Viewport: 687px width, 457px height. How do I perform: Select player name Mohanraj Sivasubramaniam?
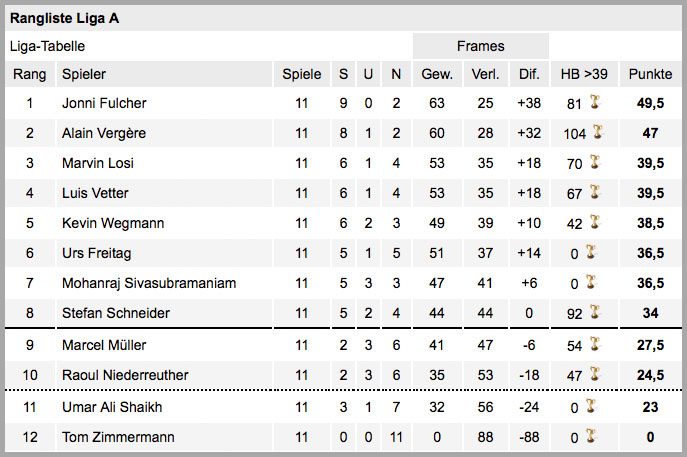pos(149,283)
